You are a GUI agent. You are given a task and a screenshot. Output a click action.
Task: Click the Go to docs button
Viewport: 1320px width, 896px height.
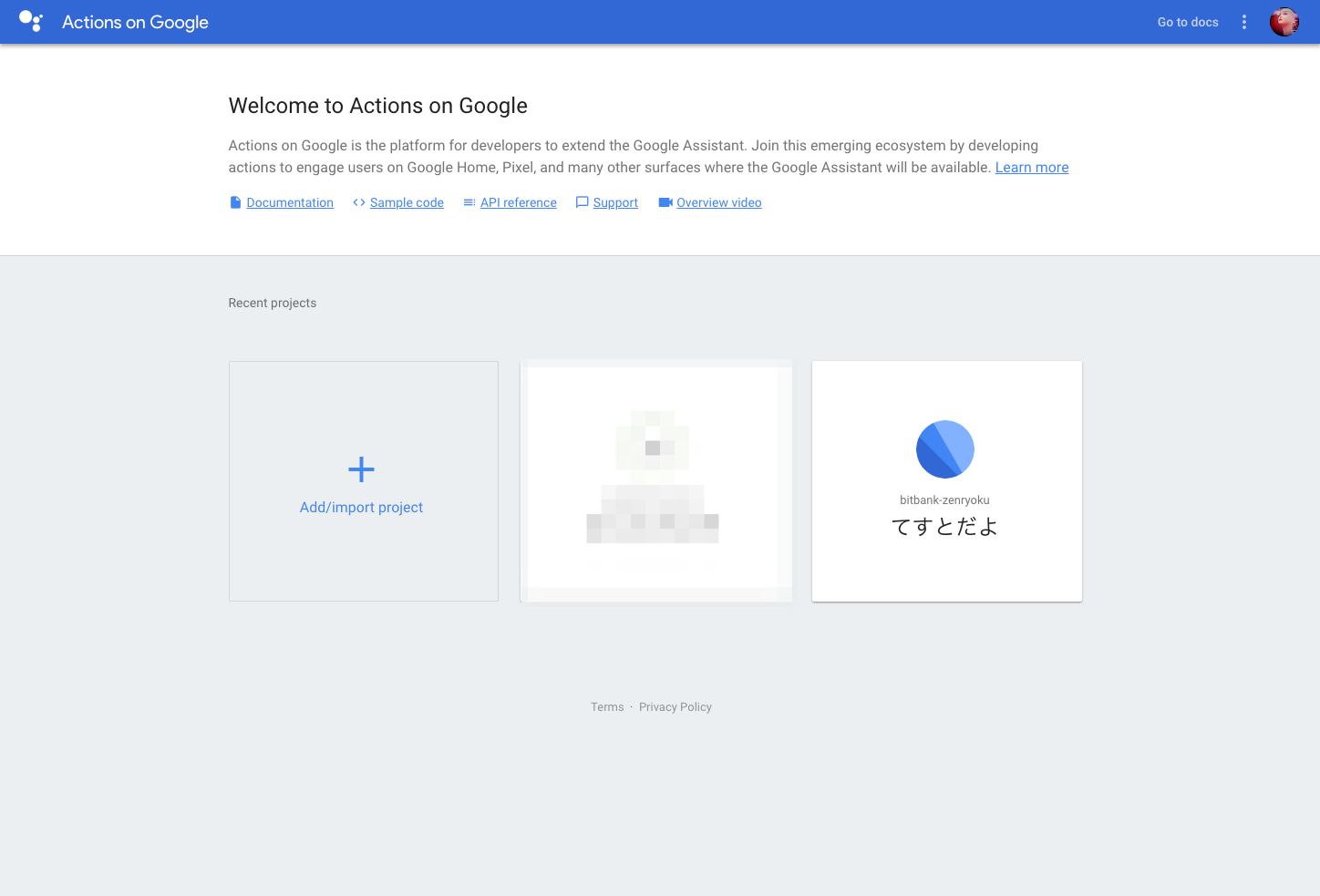[1188, 22]
